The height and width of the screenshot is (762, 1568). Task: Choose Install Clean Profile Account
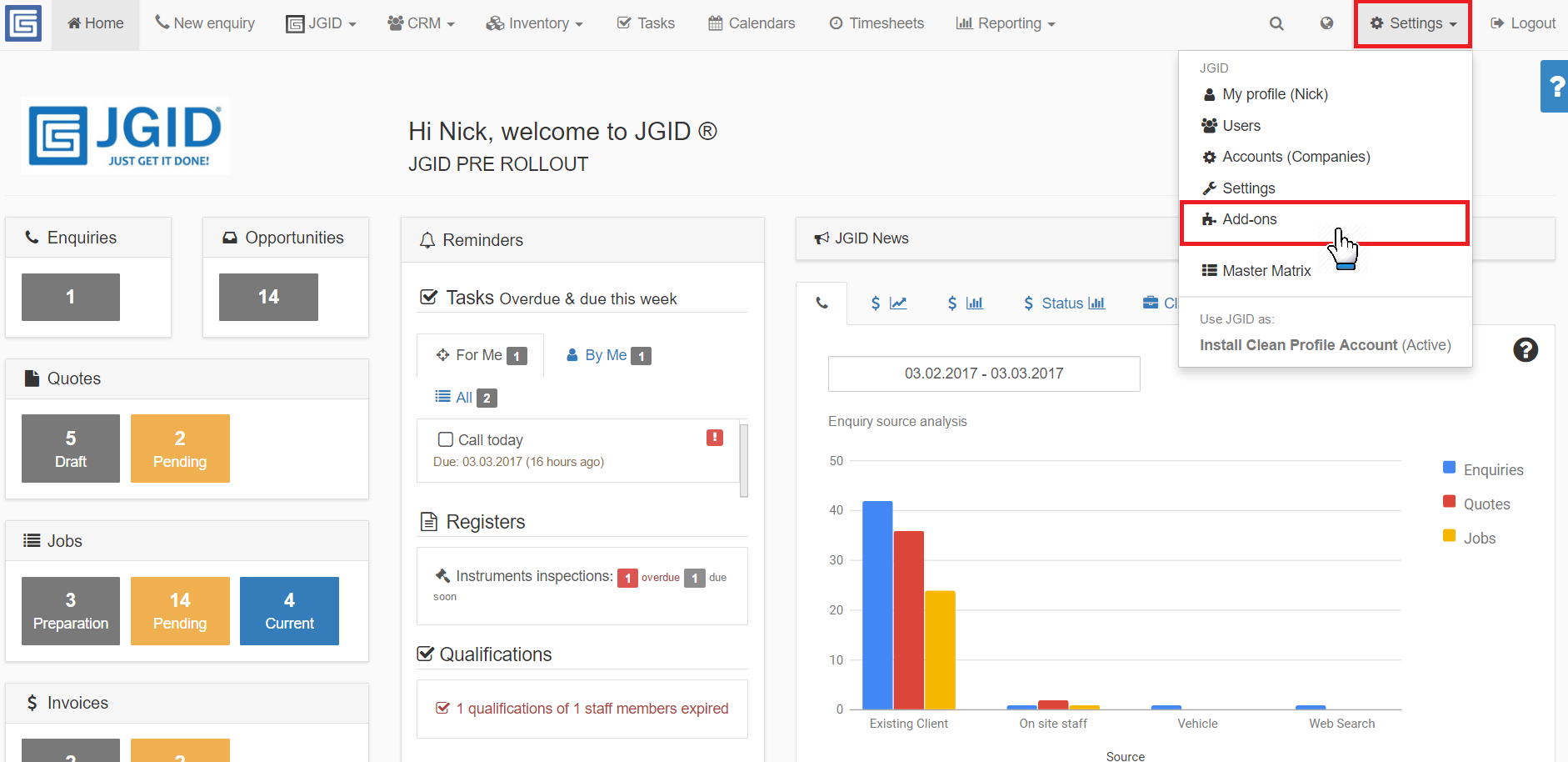tap(1325, 345)
